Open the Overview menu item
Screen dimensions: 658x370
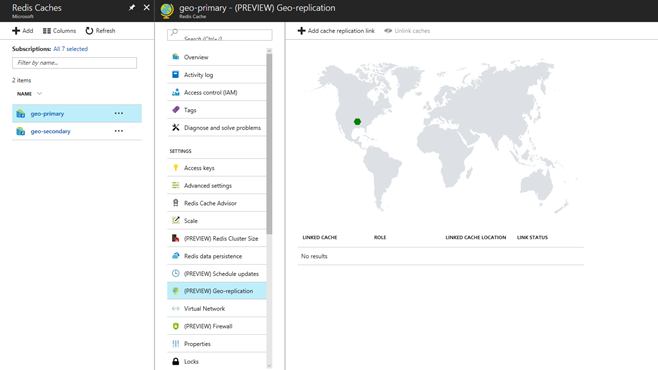[217, 57]
